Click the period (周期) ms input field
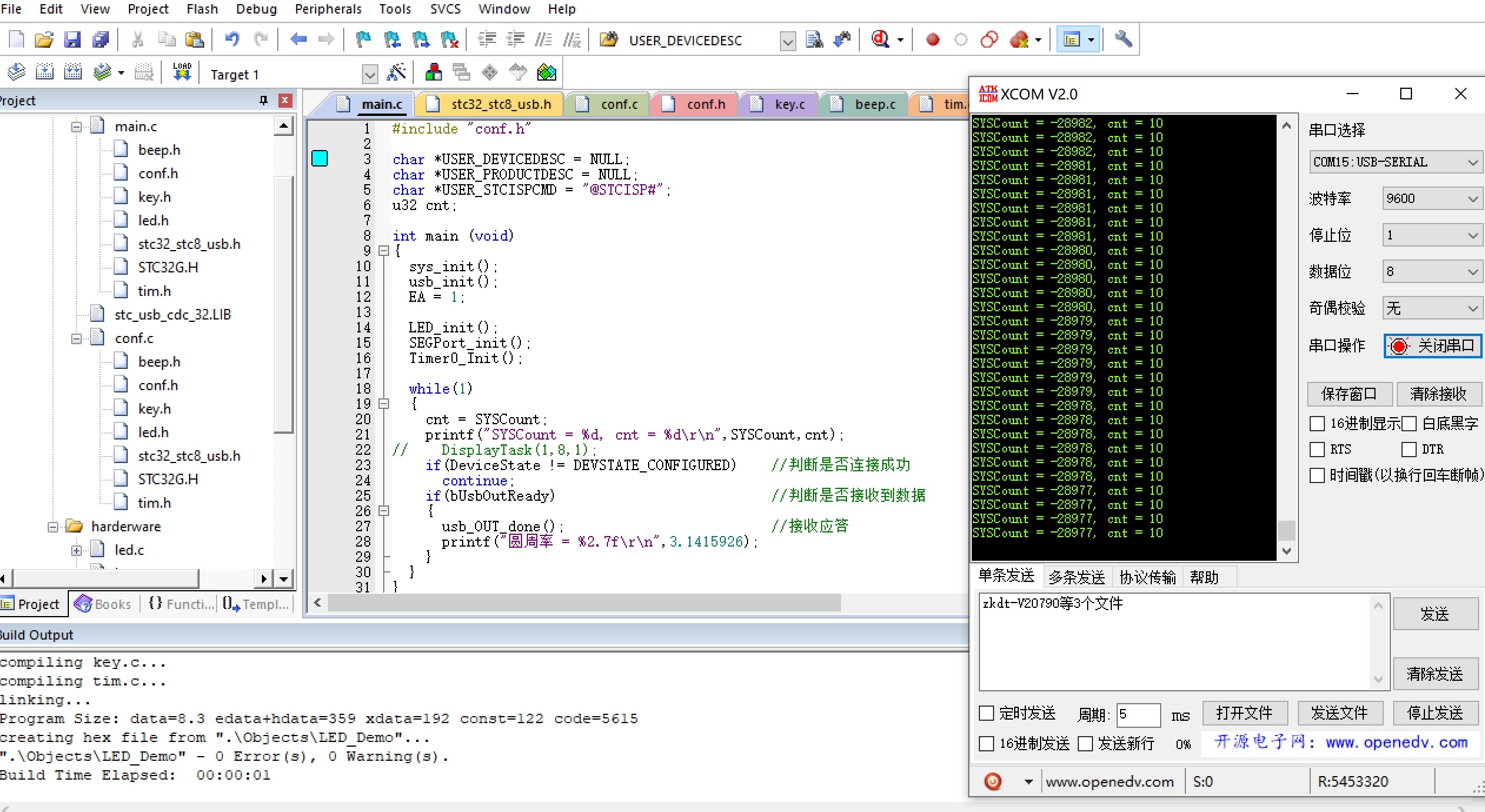Screen dimensions: 1485x812 click(1138, 714)
